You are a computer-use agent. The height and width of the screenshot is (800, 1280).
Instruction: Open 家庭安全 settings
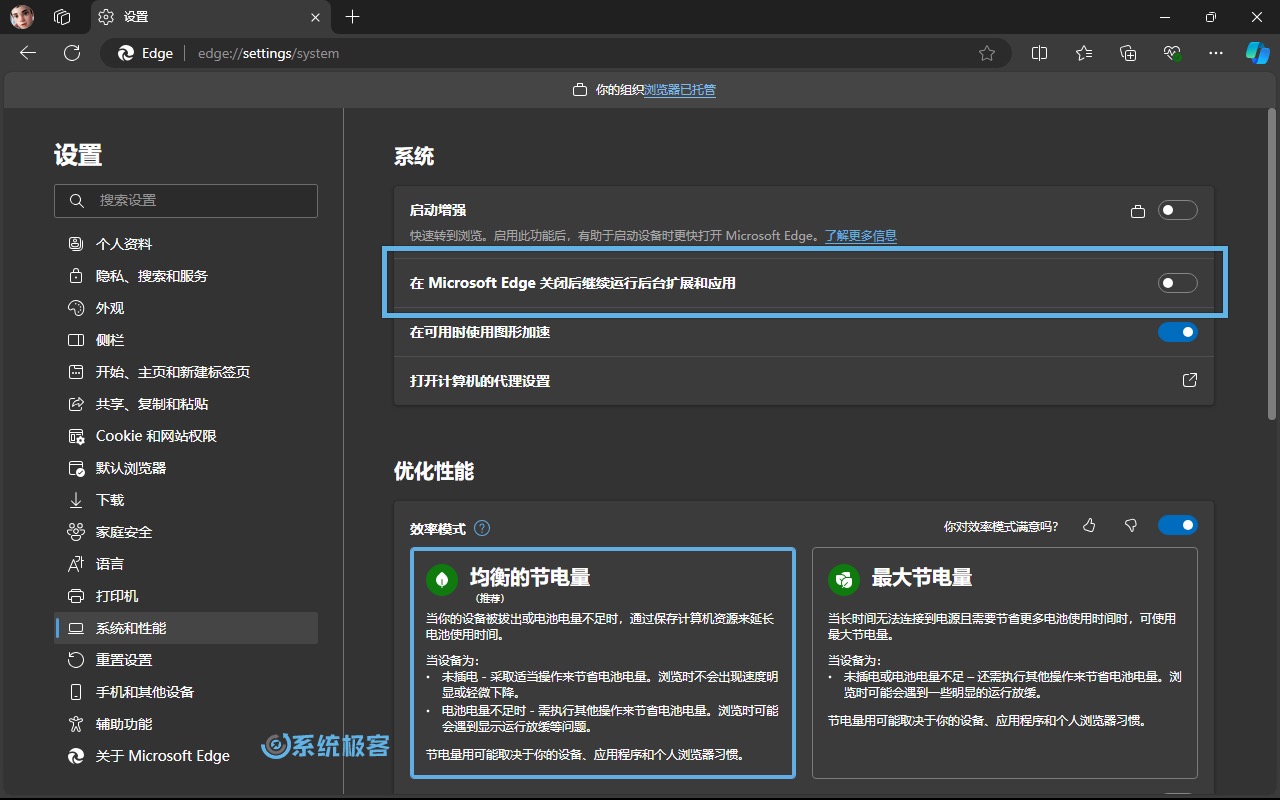(186, 532)
